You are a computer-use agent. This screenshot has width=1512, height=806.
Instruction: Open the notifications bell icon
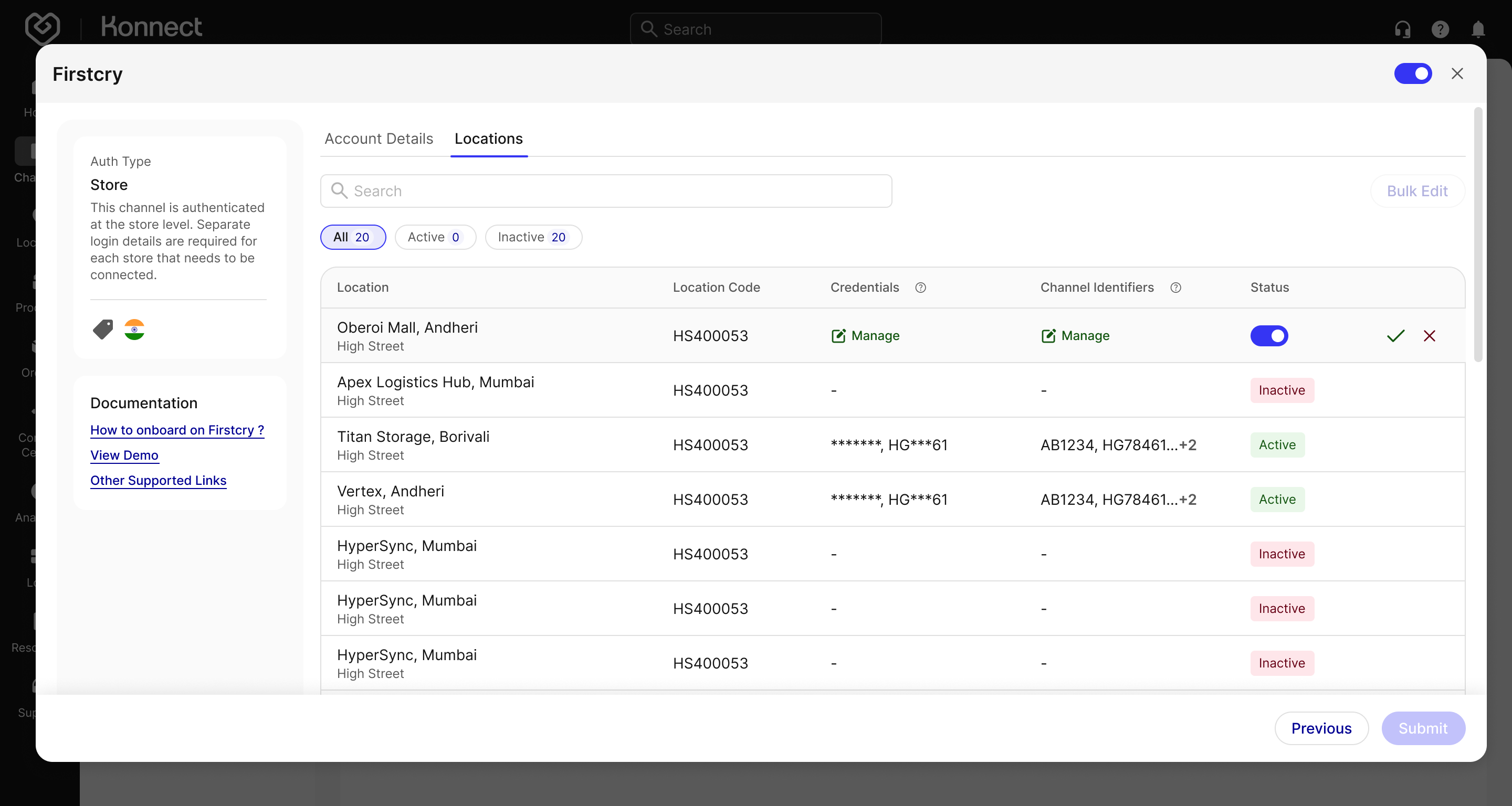(1478, 29)
